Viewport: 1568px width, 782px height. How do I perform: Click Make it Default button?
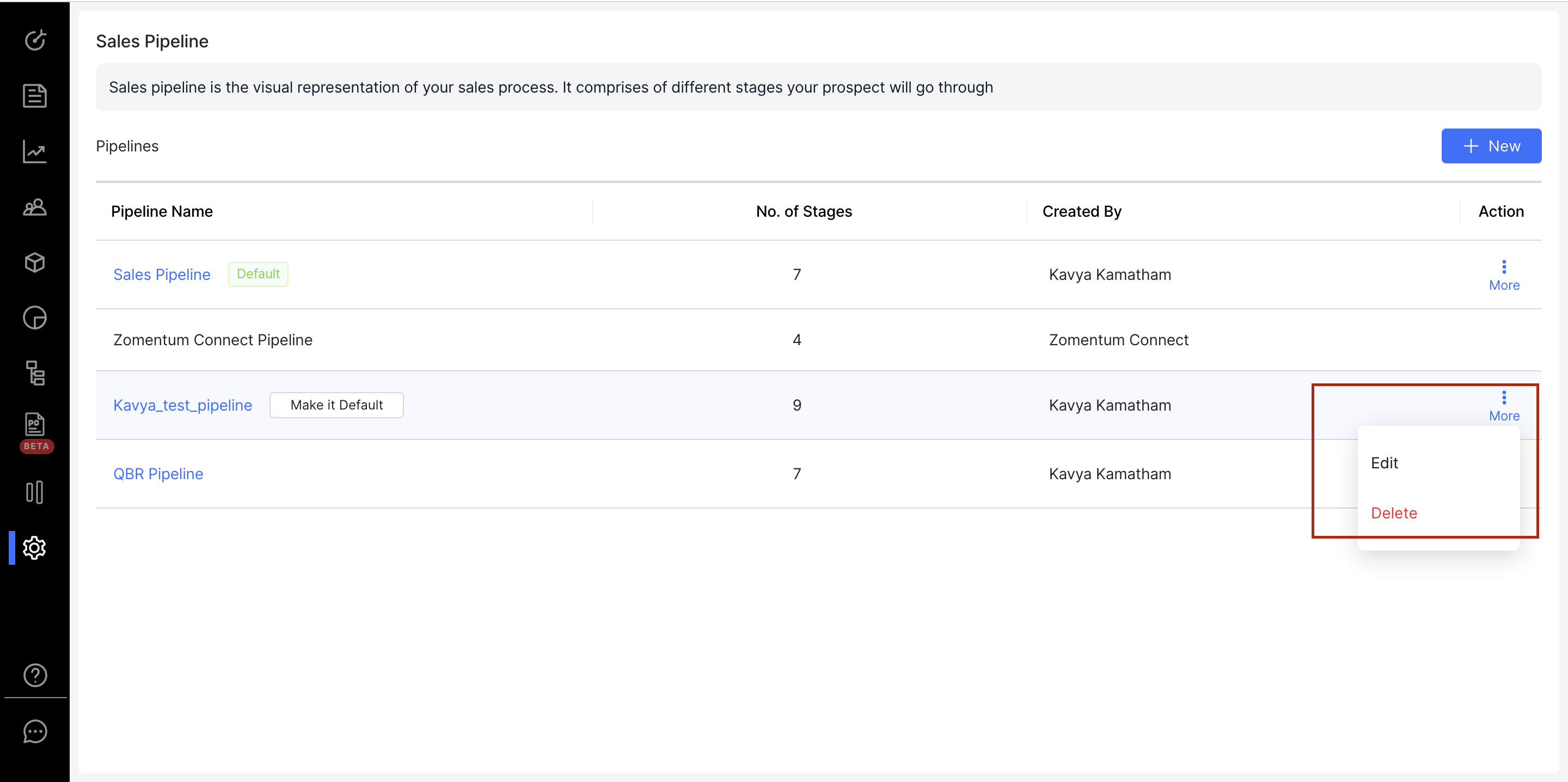[x=336, y=405]
